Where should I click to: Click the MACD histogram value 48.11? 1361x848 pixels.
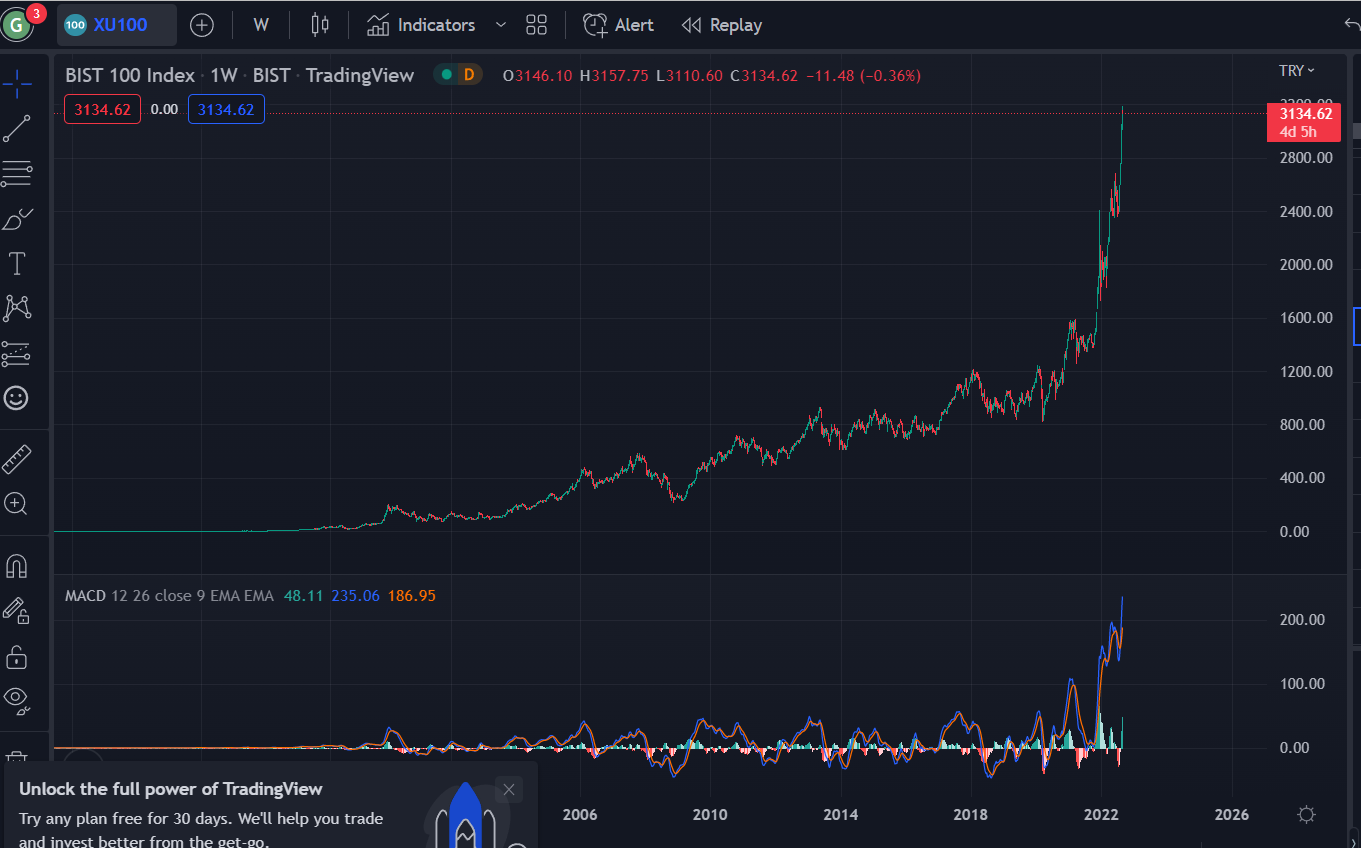[x=303, y=596]
